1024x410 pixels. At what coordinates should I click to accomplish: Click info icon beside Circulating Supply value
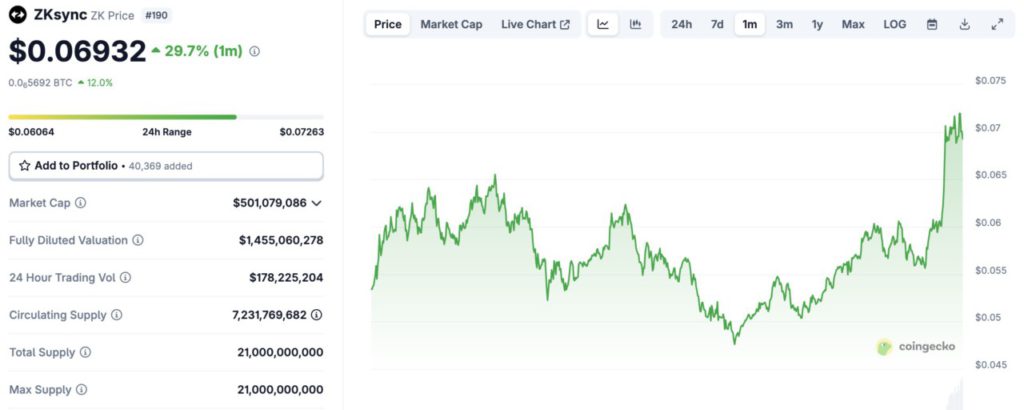(316, 315)
